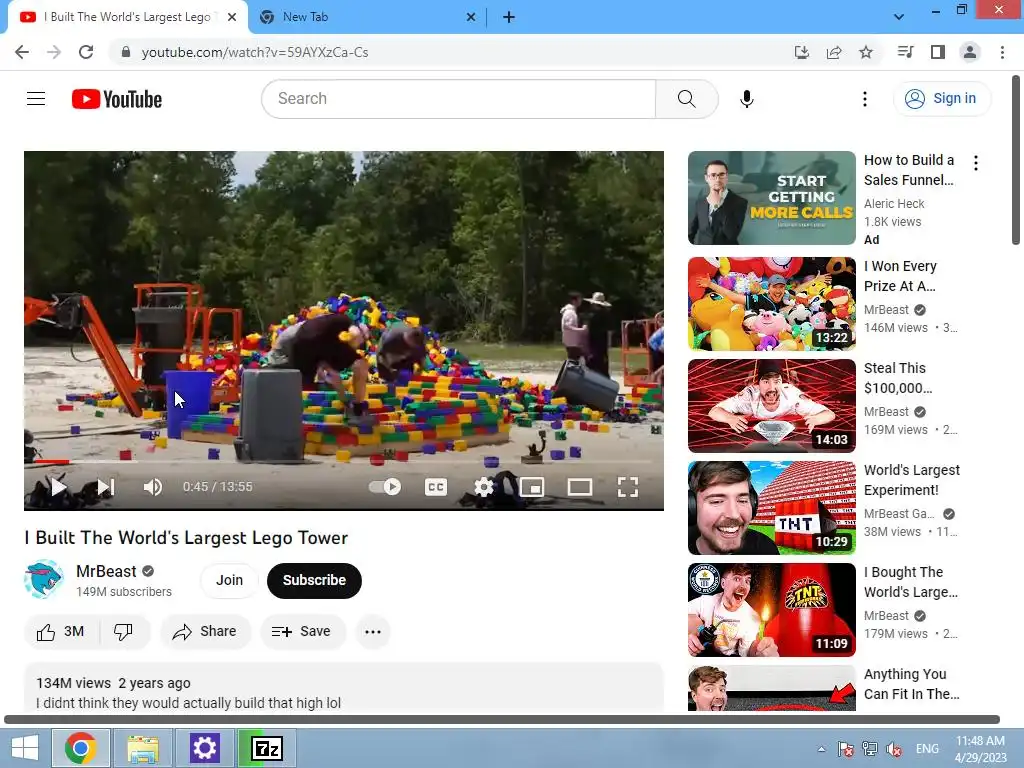Enable miniplayer mode

click(x=532, y=487)
